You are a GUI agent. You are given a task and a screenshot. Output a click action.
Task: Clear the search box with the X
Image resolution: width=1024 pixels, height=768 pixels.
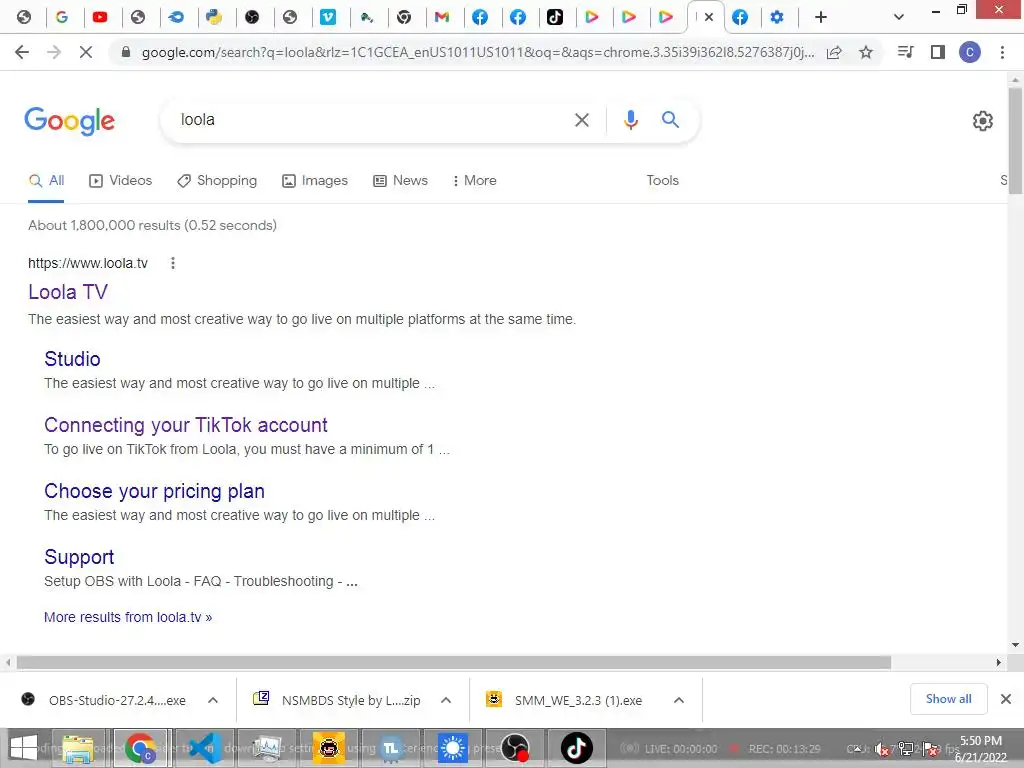pyautogui.click(x=581, y=120)
